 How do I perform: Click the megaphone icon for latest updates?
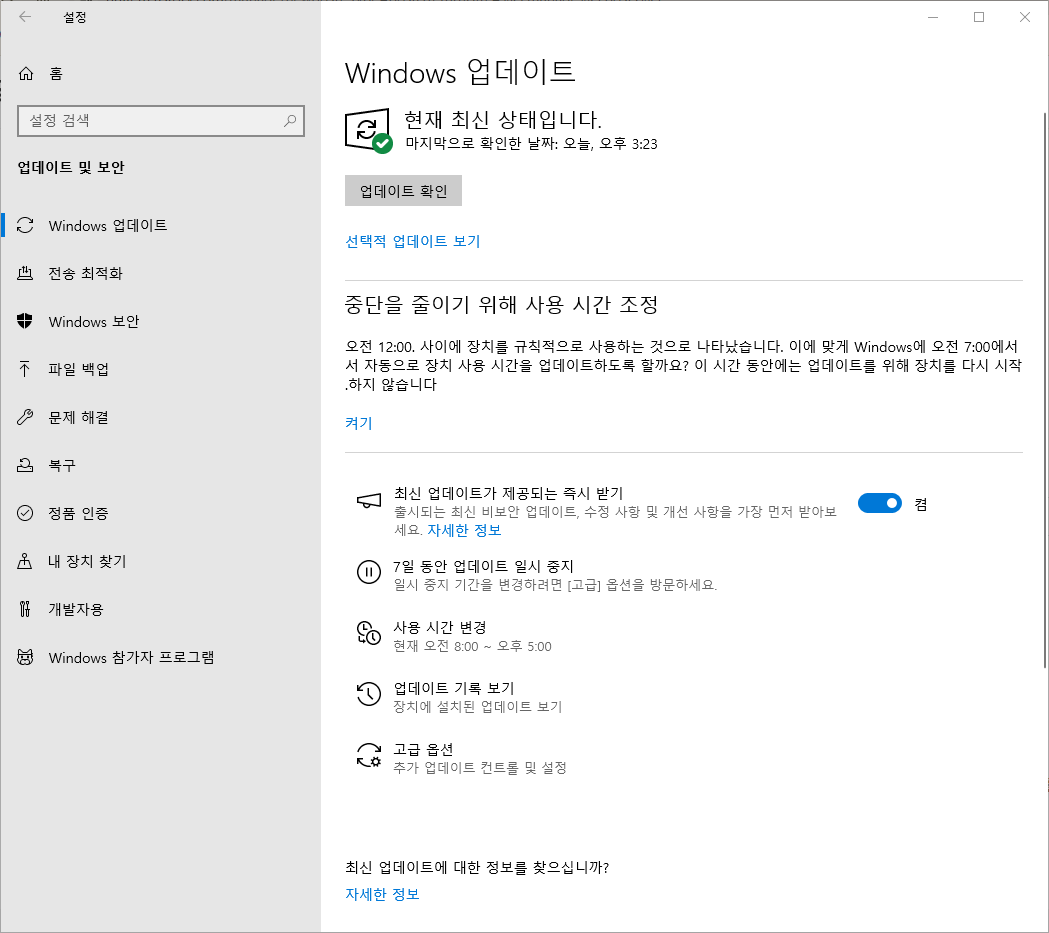click(369, 500)
